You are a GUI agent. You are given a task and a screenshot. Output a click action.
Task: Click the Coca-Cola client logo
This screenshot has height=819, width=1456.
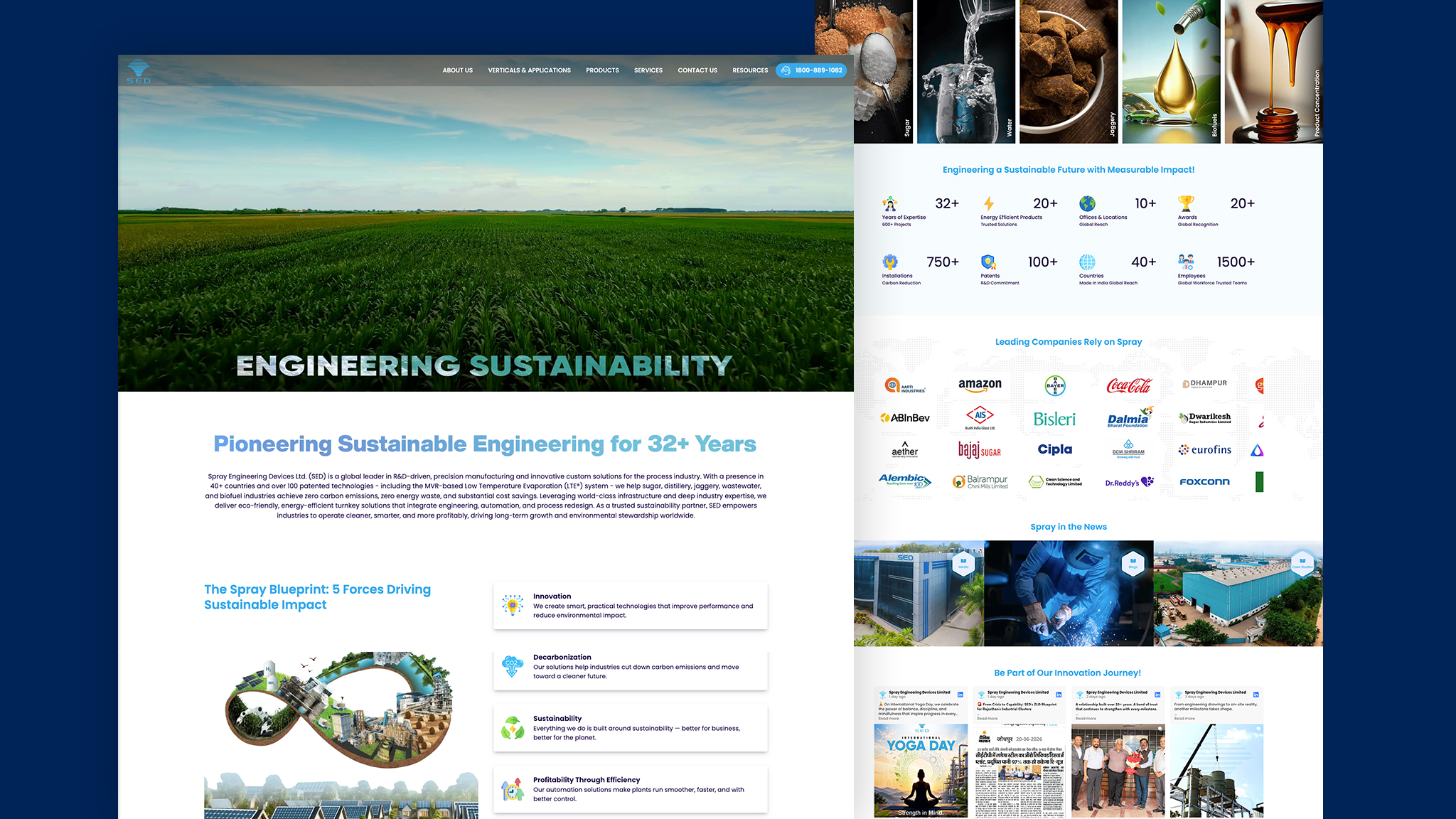pyautogui.click(x=1129, y=385)
